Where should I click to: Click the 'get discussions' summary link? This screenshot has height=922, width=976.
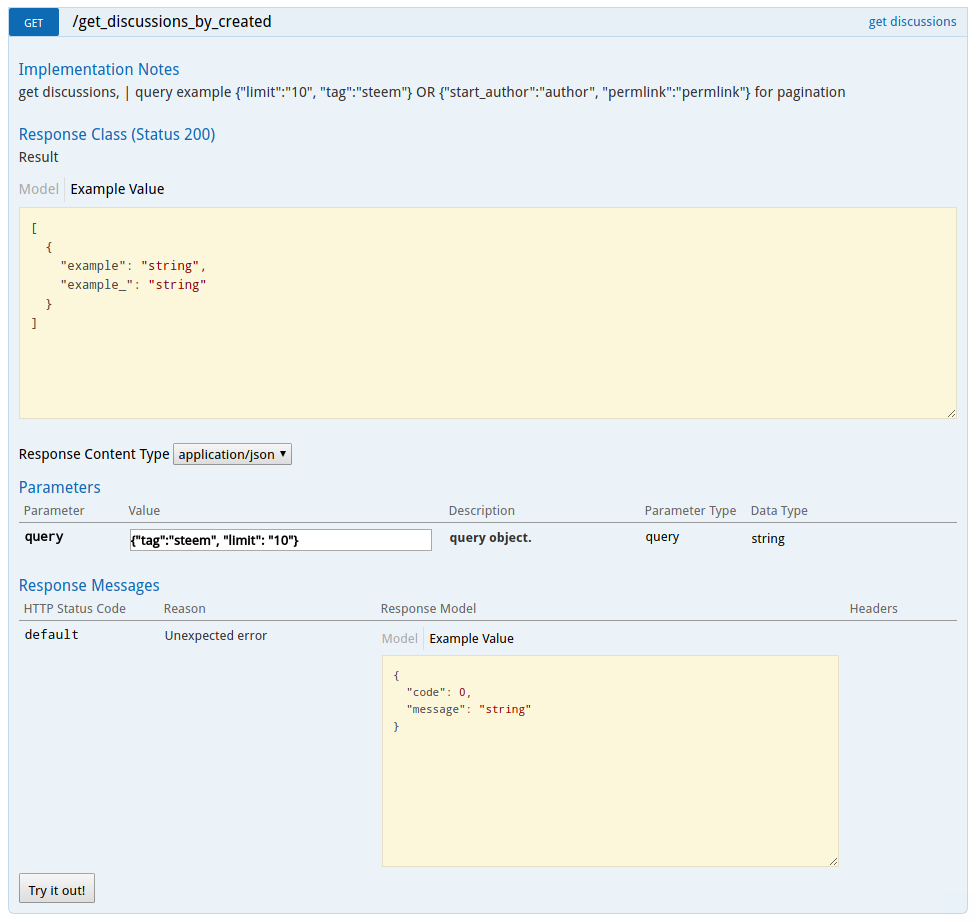912,22
